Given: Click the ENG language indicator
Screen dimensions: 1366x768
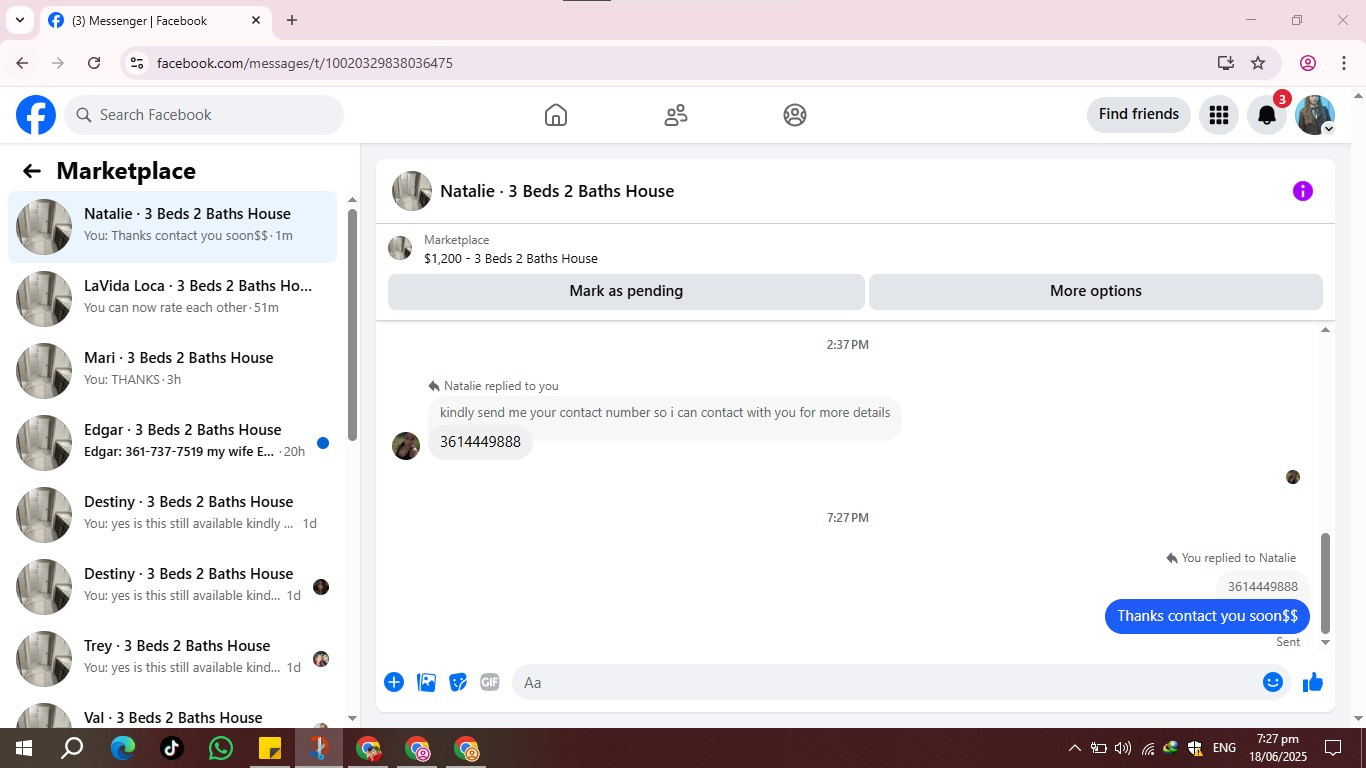Looking at the screenshot, I should pyautogui.click(x=1224, y=748).
